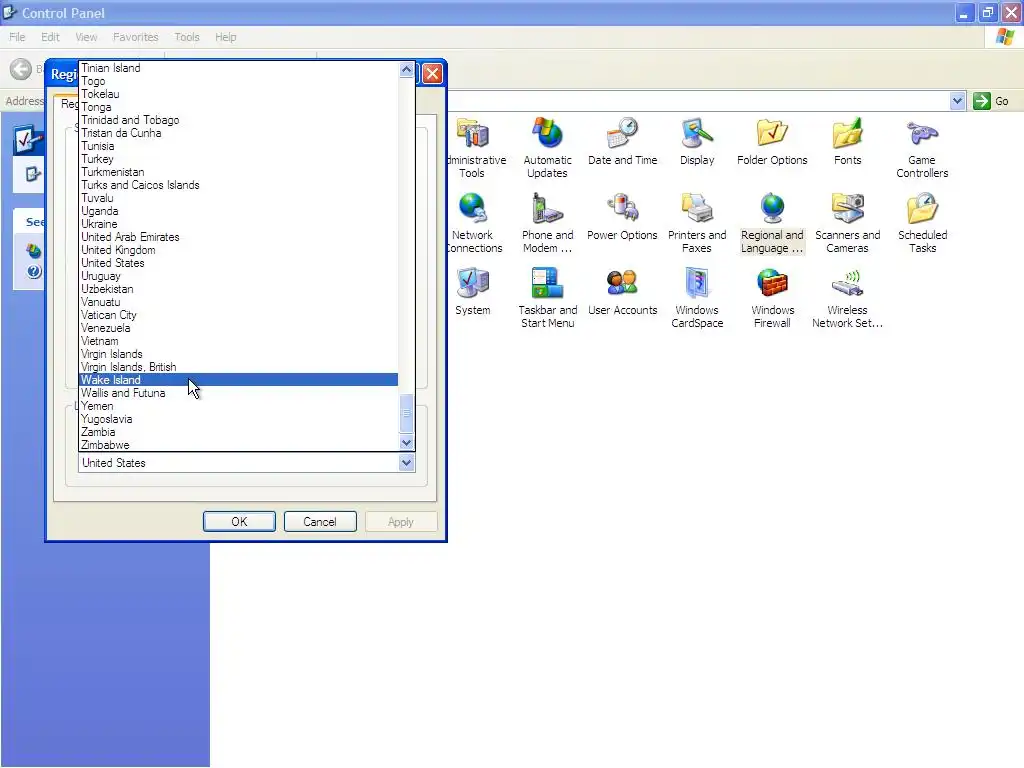Open Windows CardSpace icon

[x=697, y=284]
